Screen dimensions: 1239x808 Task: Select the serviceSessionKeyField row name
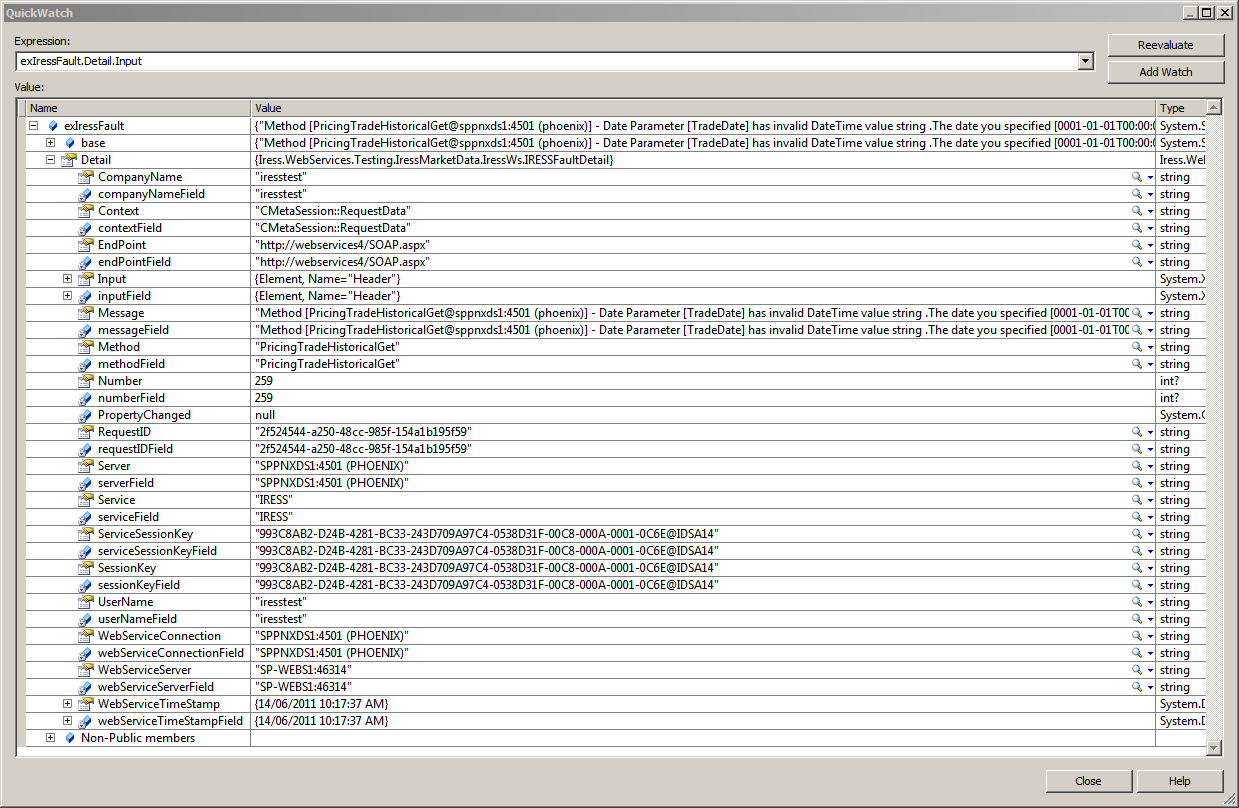[157, 551]
